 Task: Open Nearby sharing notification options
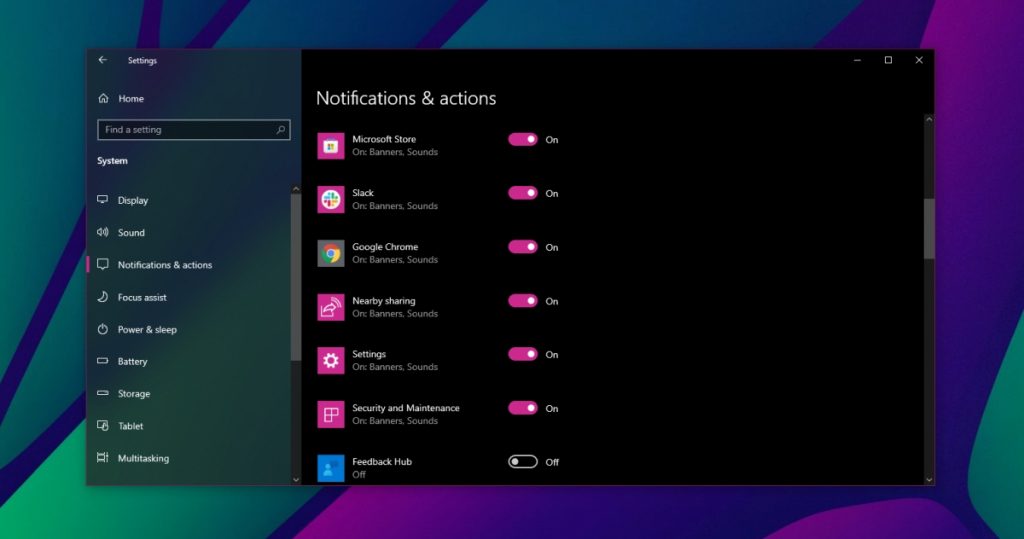coord(383,301)
